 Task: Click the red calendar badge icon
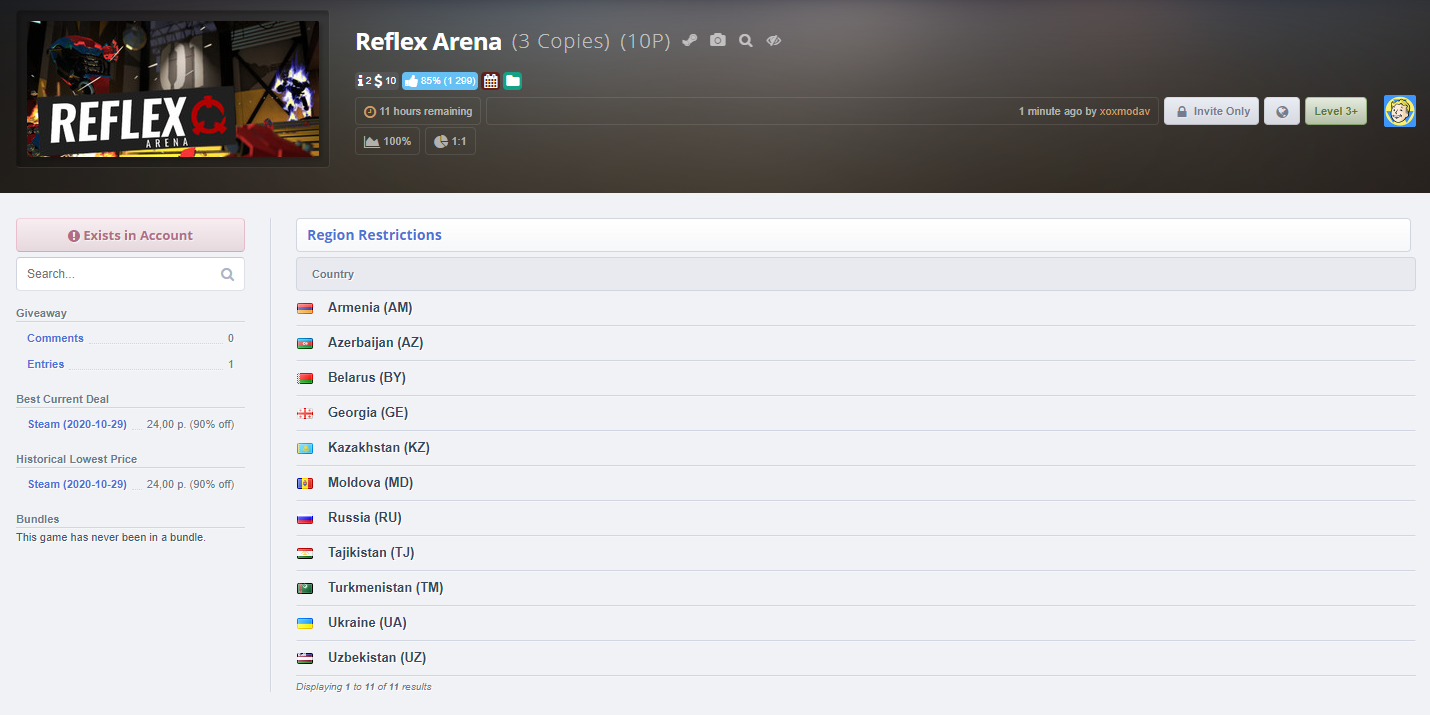pyautogui.click(x=490, y=81)
